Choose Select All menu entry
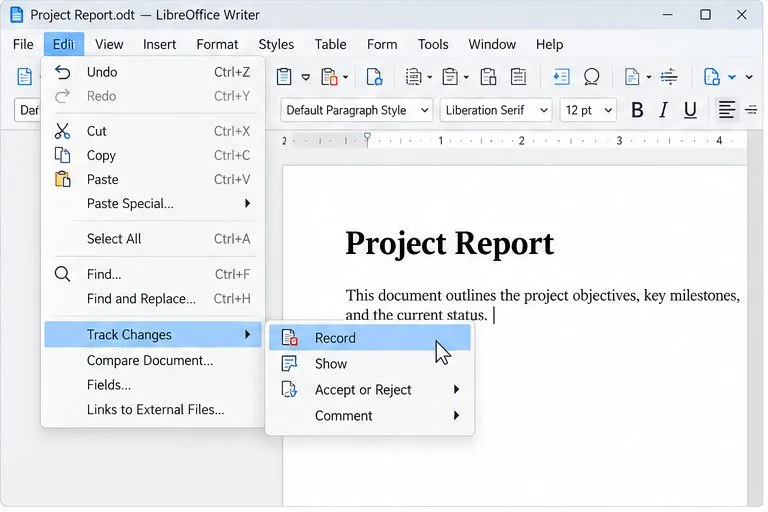This screenshot has width=768, height=512. (153, 239)
